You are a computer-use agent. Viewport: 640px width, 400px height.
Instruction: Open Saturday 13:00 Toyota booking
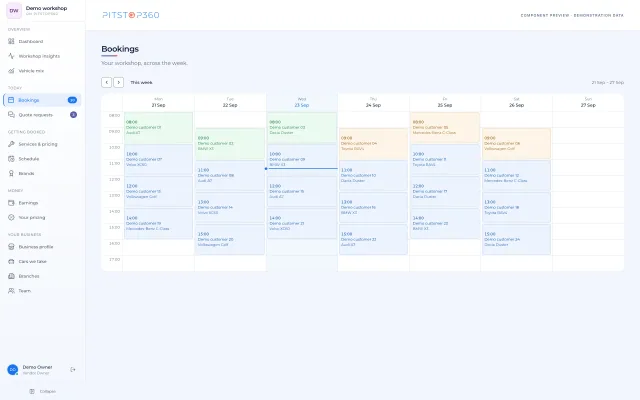516,208
